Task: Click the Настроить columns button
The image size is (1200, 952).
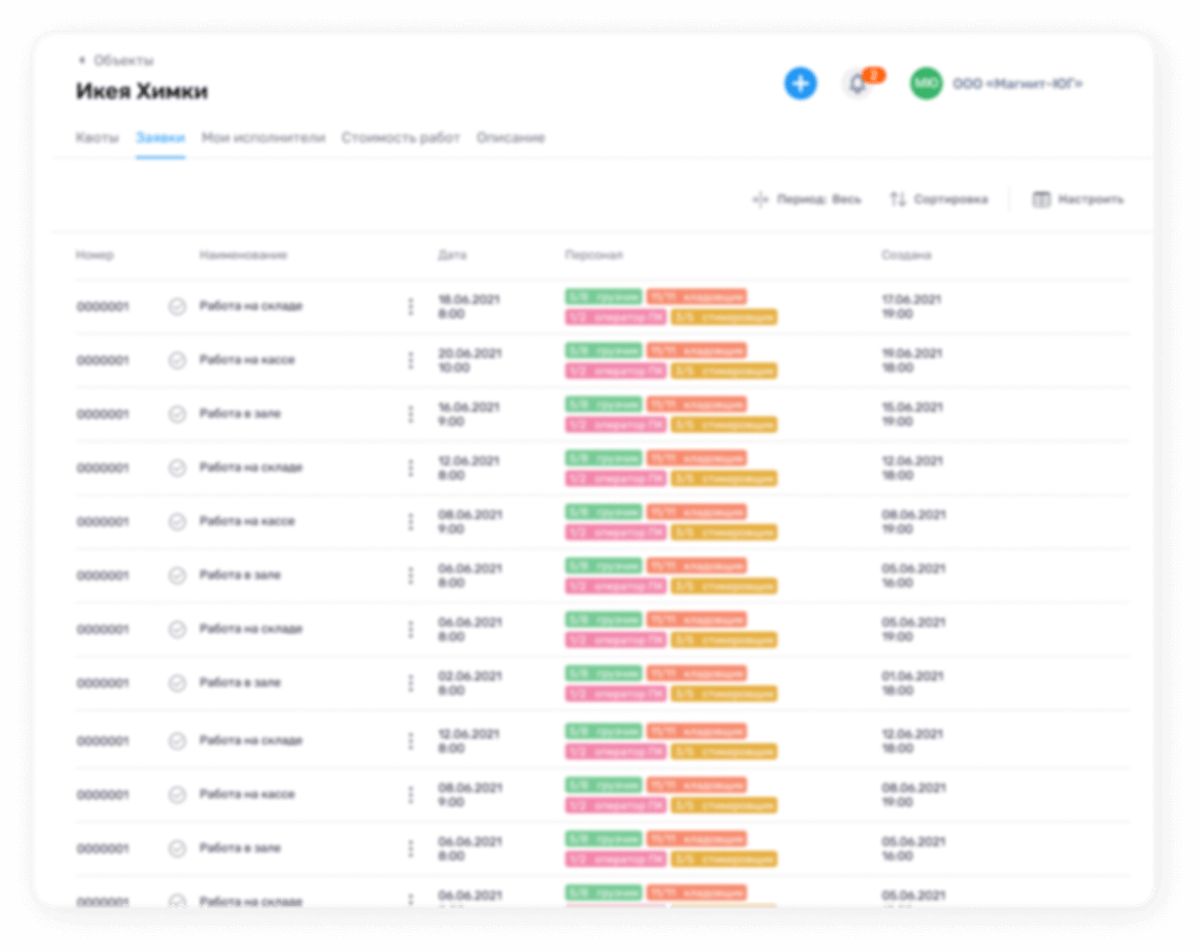Action: (1078, 199)
